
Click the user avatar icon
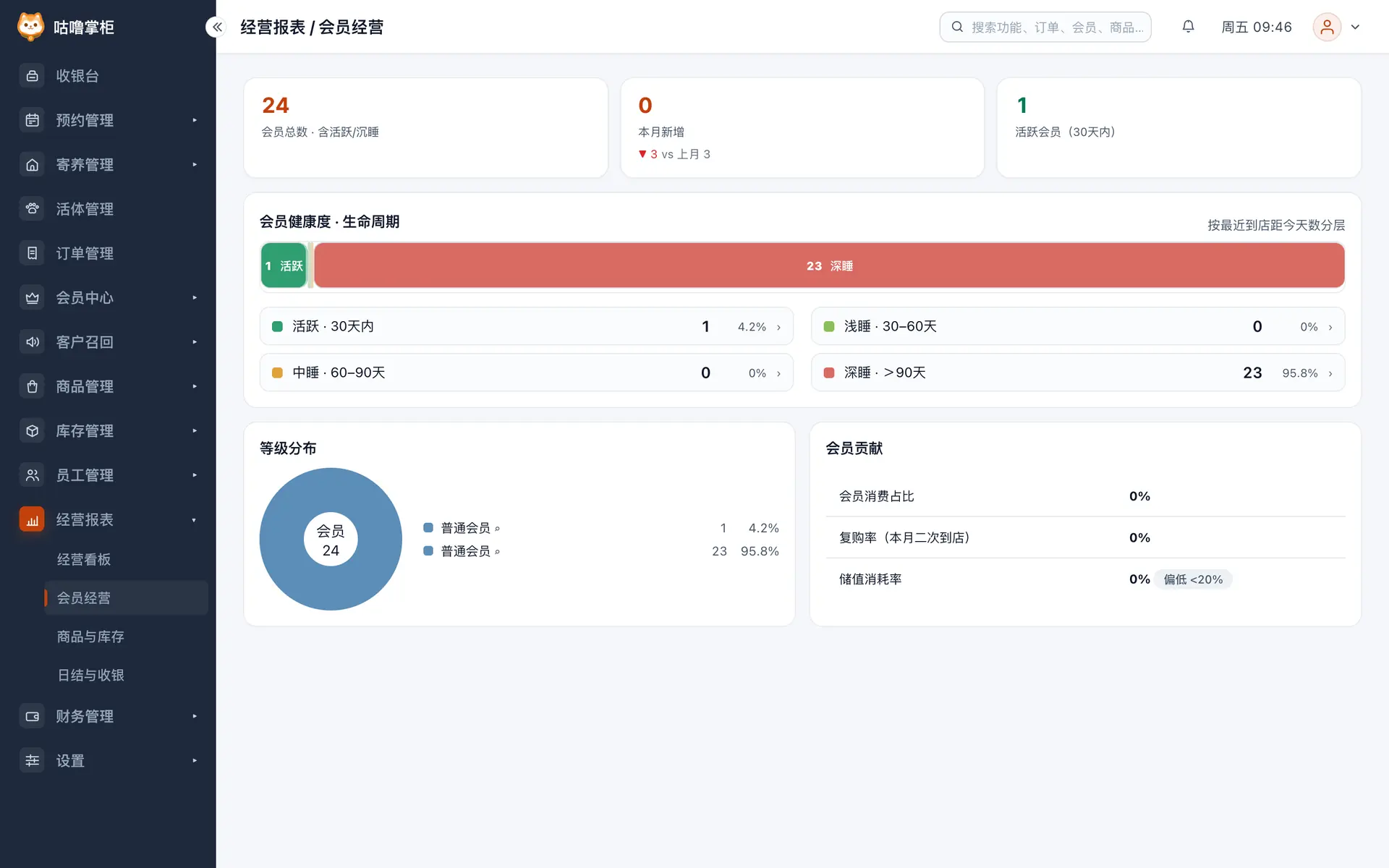click(1327, 27)
